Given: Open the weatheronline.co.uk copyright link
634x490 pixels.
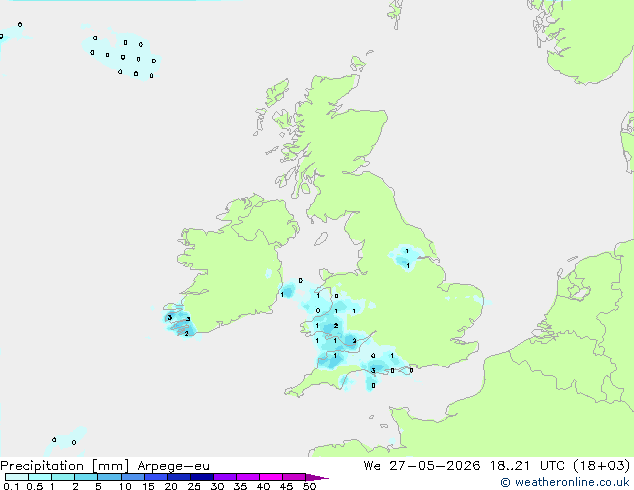Looking at the screenshot, I should (565, 482).
